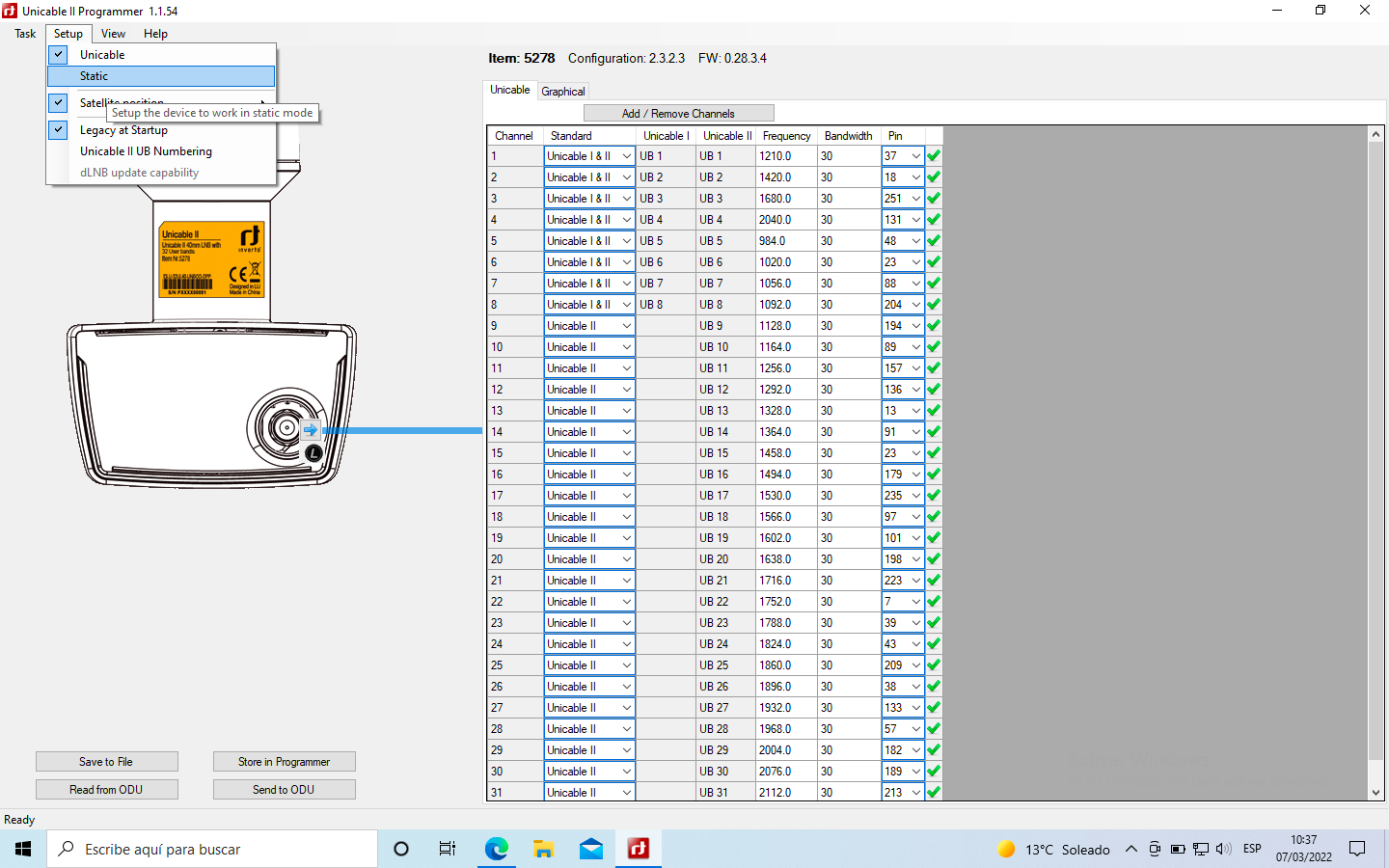This screenshot has height=868, width=1389.
Task: Click the blue arrow connector on the LNB
Action: tap(311, 430)
